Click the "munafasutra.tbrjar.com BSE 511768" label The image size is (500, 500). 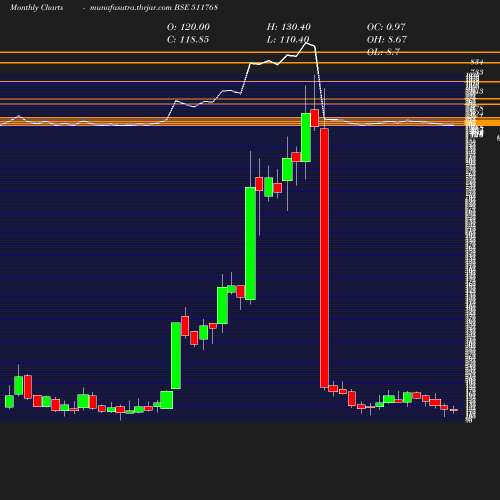click(x=154, y=8)
